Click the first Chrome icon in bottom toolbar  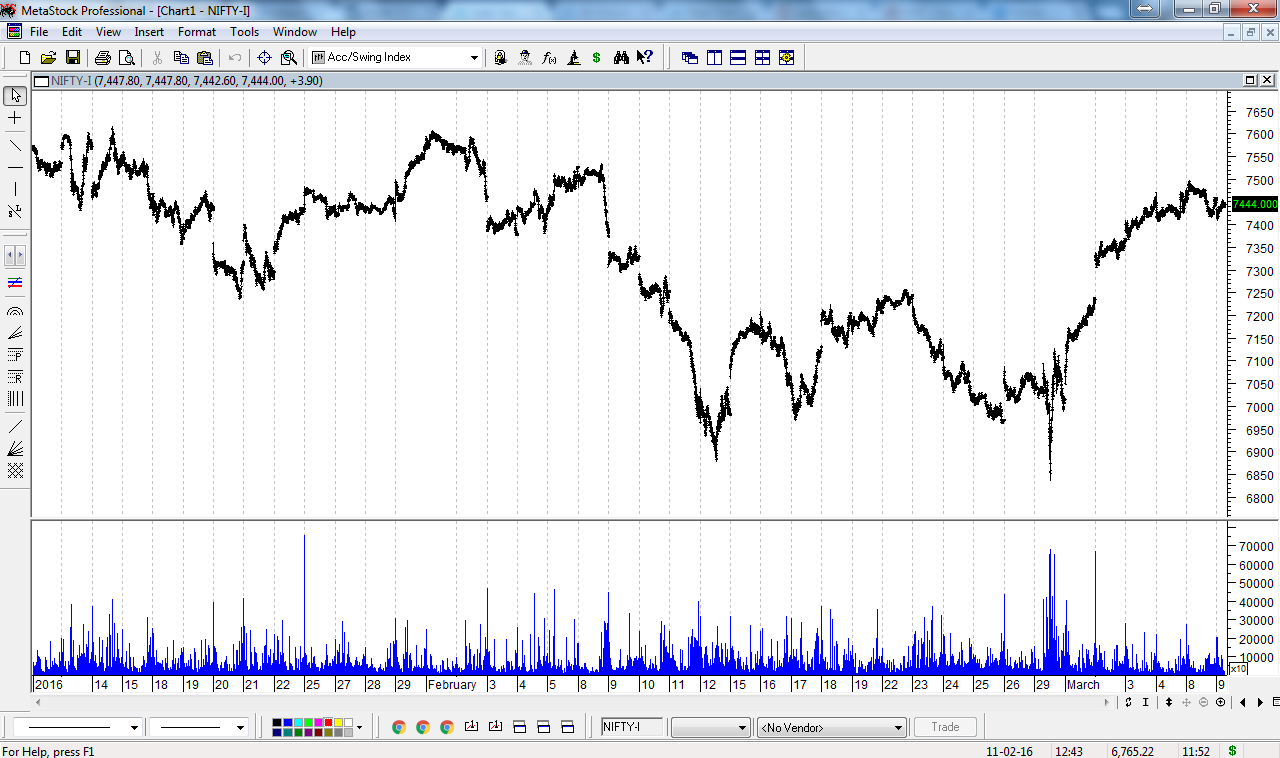click(399, 728)
